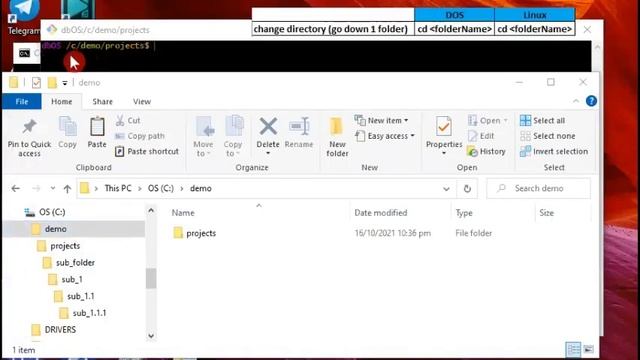Click the Rename icon
The width and height of the screenshot is (640, 360).
[x=299, y=126]
